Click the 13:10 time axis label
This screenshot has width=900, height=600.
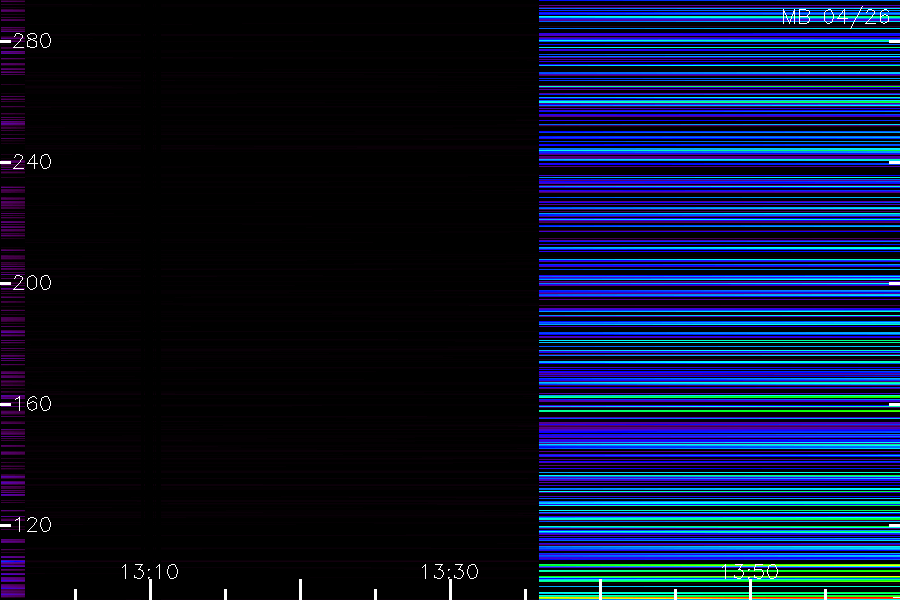point(150,572)
